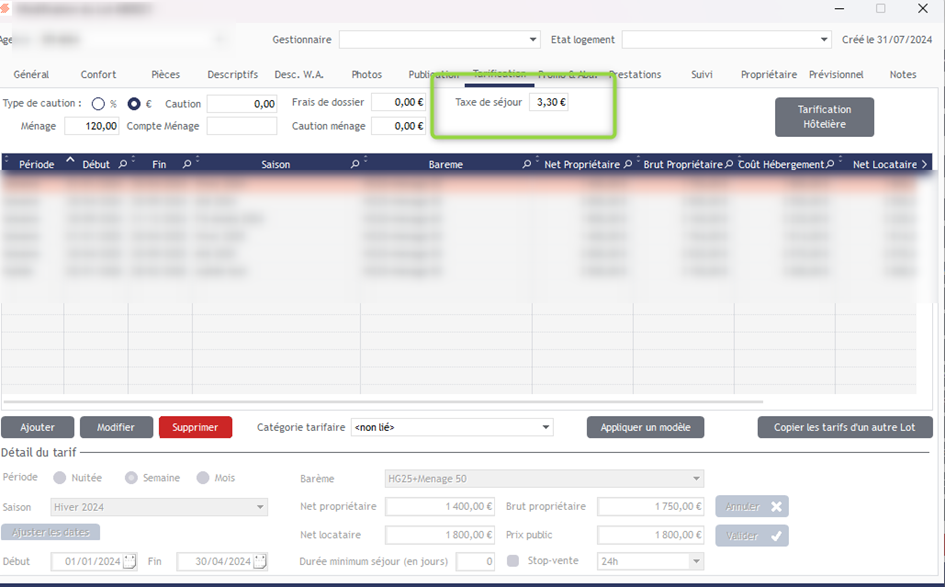
Task: Click the search icon in Début column
Action: [122, 164]
